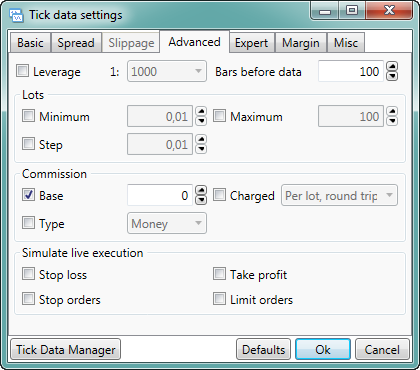The width and height of the screenshot is (420, 370).
Task: Open the Per lot, round trip dropdown
Action: coord(339,195)
